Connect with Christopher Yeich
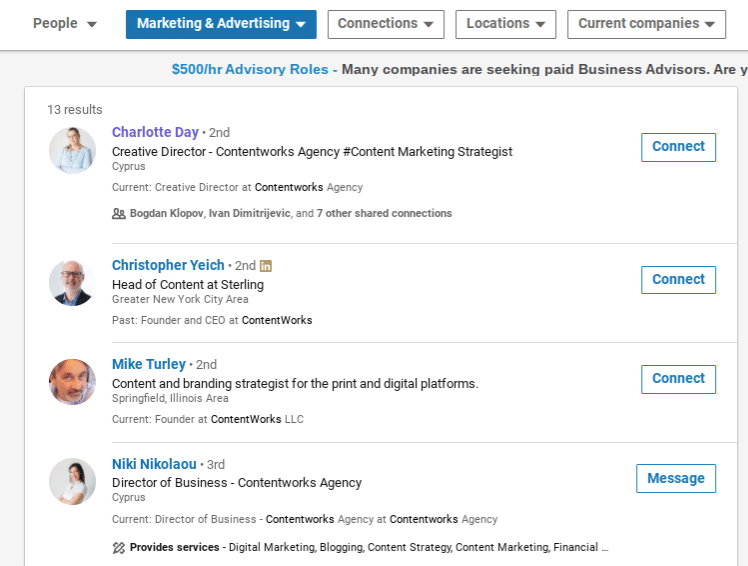This screenshot has height=566, width=748. [678, 280]
